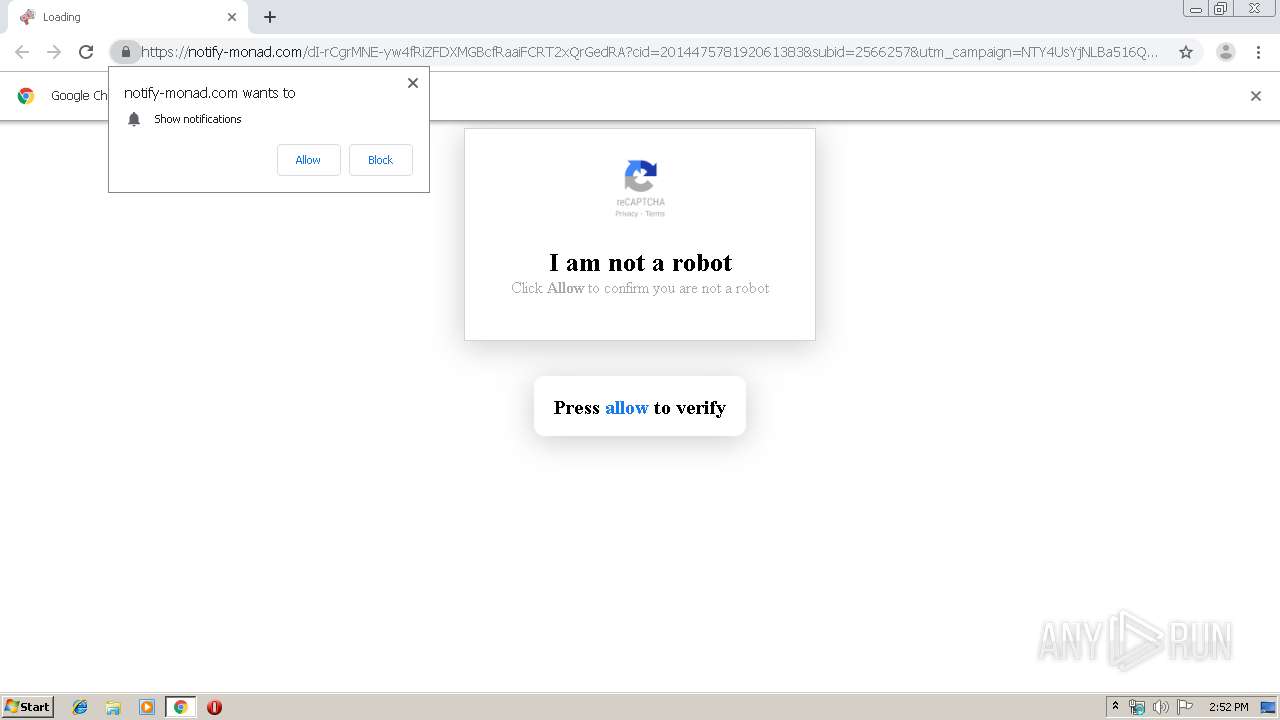Open the Chrome profile avatar
Viewport: 1280px width, 720px height.
pyautogui.click(x=1225, y=52)
